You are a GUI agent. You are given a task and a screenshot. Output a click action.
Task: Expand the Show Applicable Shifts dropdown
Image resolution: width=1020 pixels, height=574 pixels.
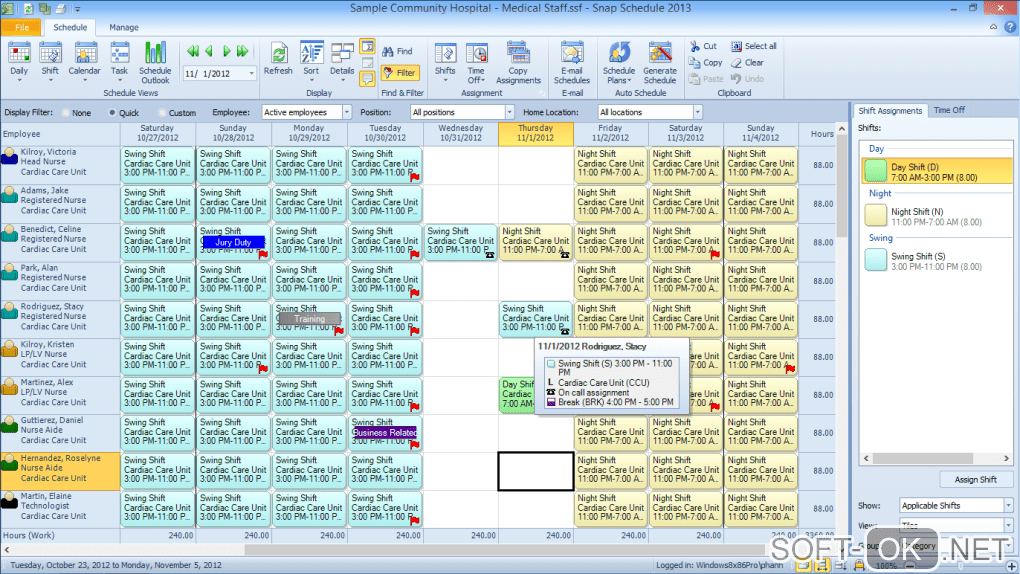pos(1008,506)
